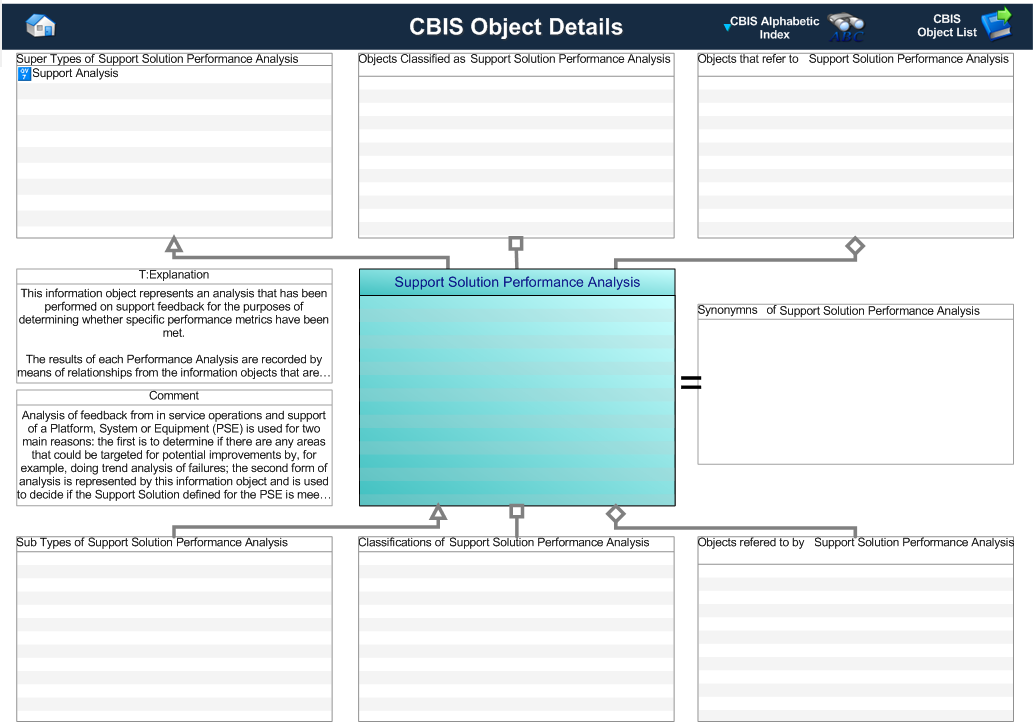Open the CBIS Object List link
The width and height of the screenshot is (1036, 725).
coord(946,26)
